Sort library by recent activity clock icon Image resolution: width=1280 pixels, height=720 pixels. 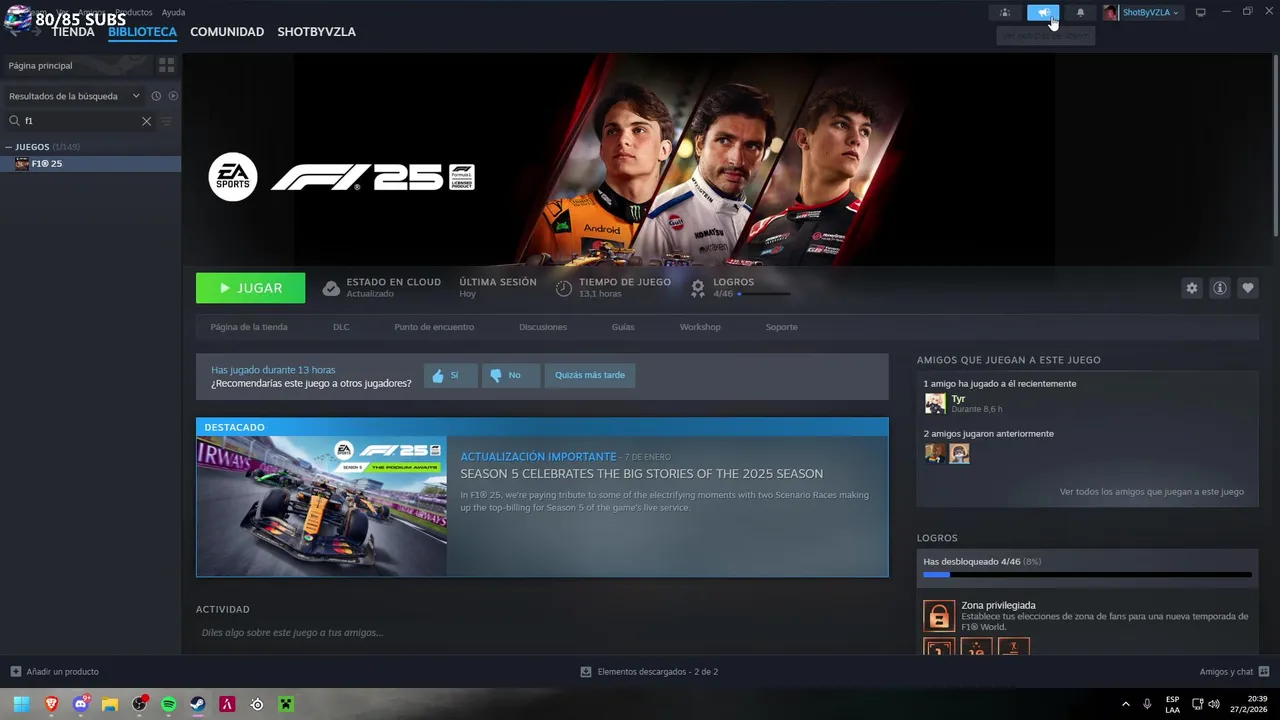click(x=156, y=96)
